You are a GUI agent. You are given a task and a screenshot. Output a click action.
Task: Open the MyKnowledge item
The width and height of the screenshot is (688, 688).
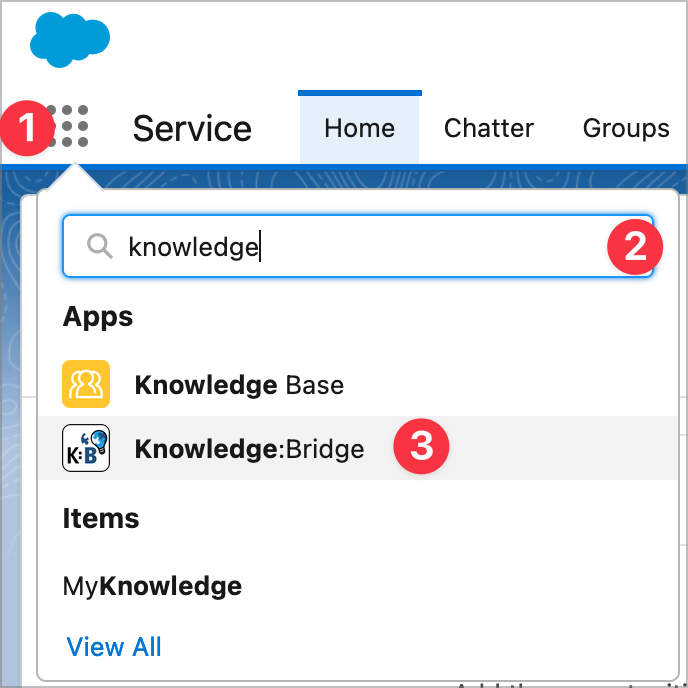[x=152, y=585]
